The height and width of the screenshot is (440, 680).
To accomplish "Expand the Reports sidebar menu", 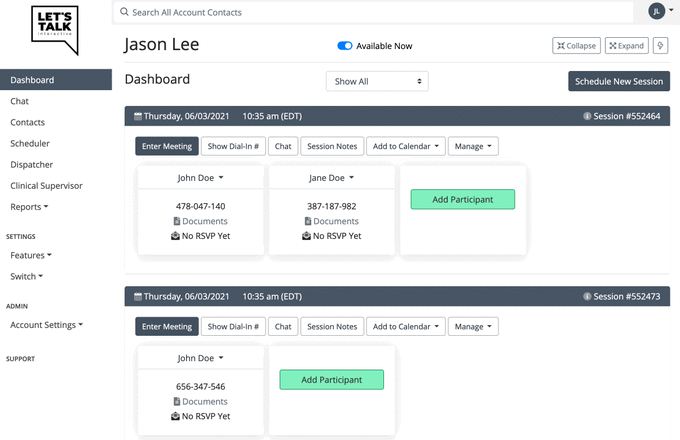I will pyautogui.click(x=29, y=207).
